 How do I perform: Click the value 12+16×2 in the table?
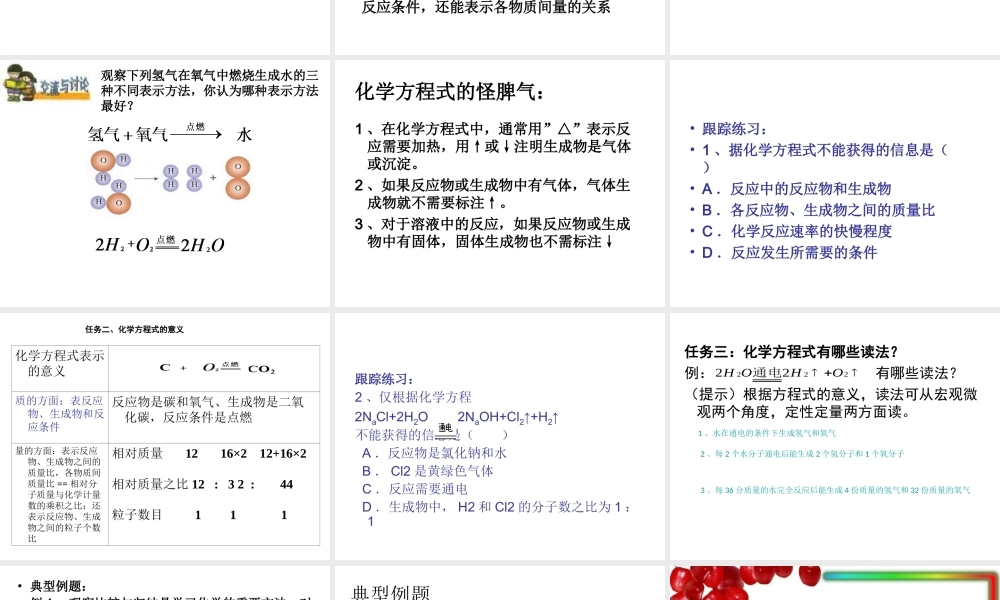point(283,453)
